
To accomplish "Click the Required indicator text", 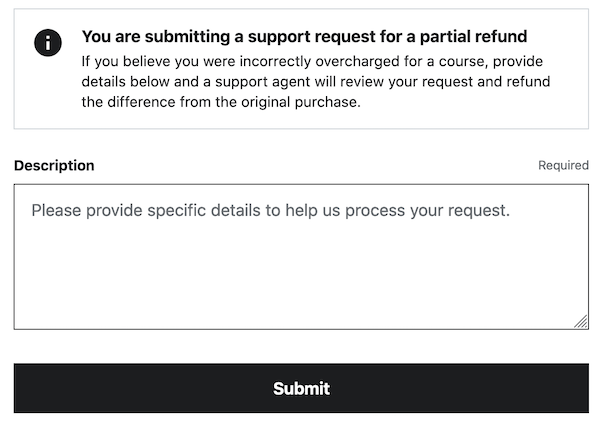I will [x=563, y=166].
